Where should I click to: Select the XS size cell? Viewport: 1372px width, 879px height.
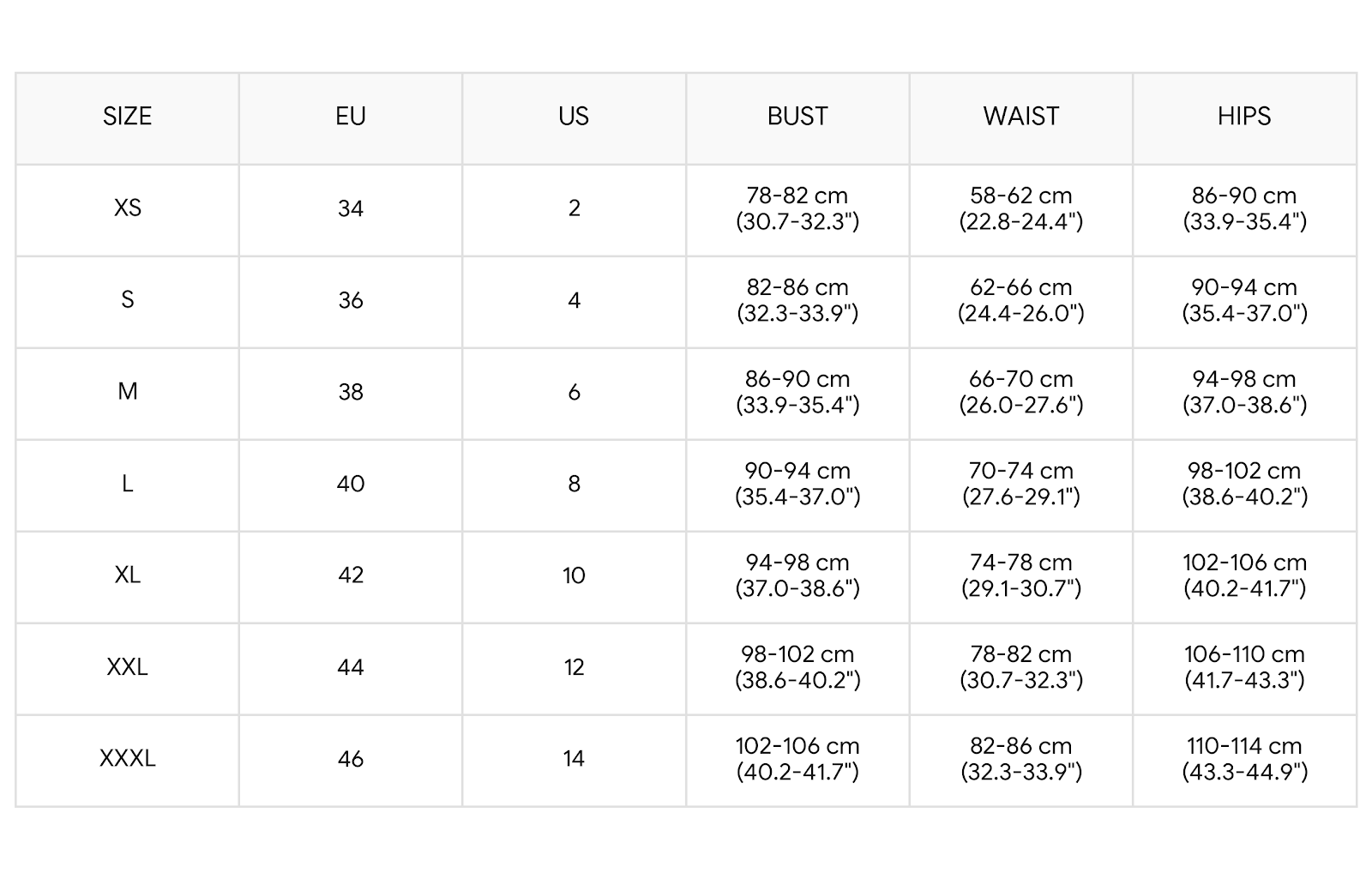127,208
